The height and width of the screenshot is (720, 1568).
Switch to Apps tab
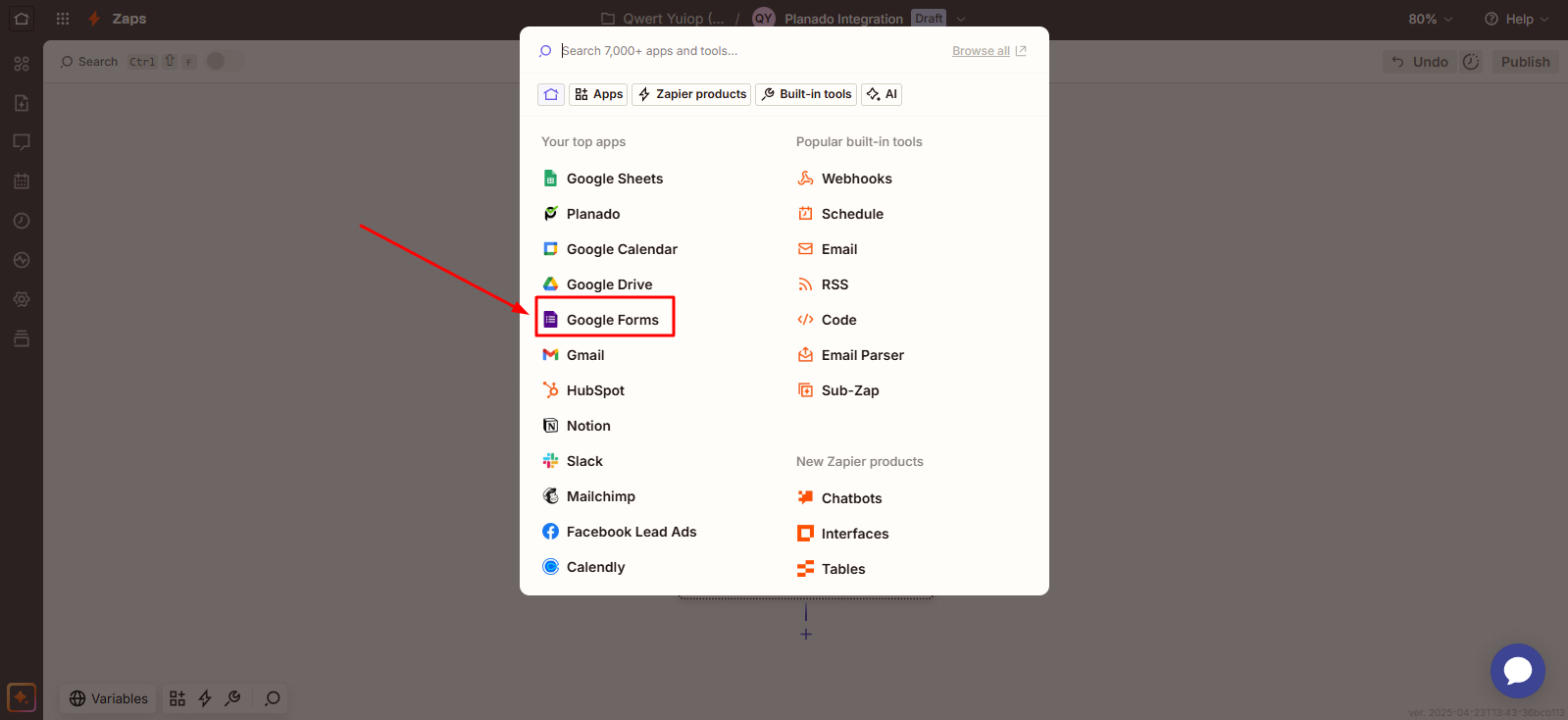(x=598, y=94)
